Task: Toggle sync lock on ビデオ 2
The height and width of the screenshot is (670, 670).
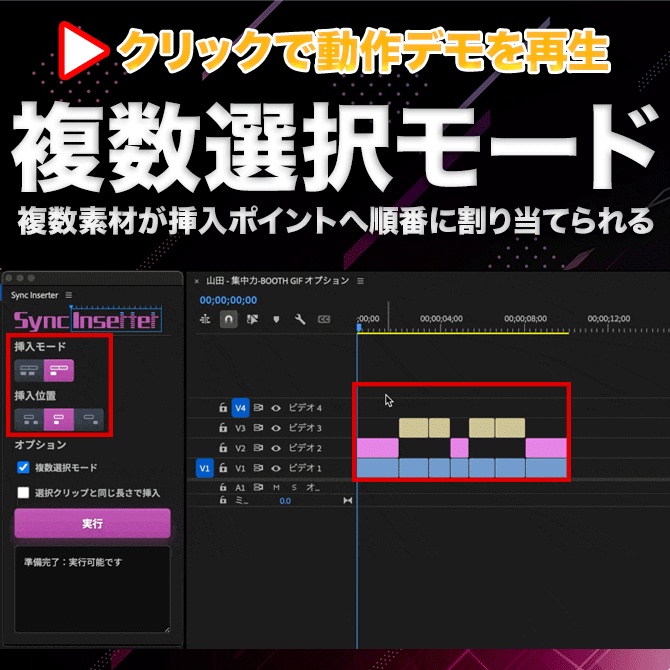Action: [x=258, y=447]
